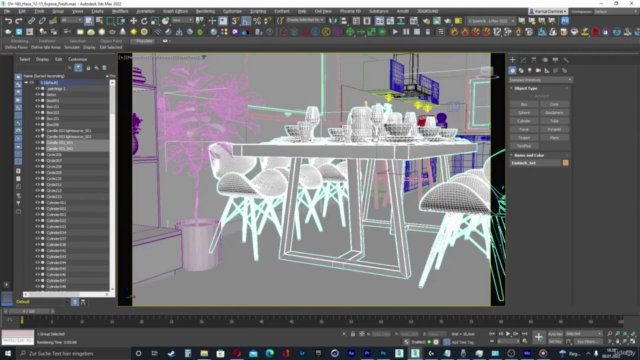Activate the Select and Move tool

pyautogui.click(x=133, y=21)
